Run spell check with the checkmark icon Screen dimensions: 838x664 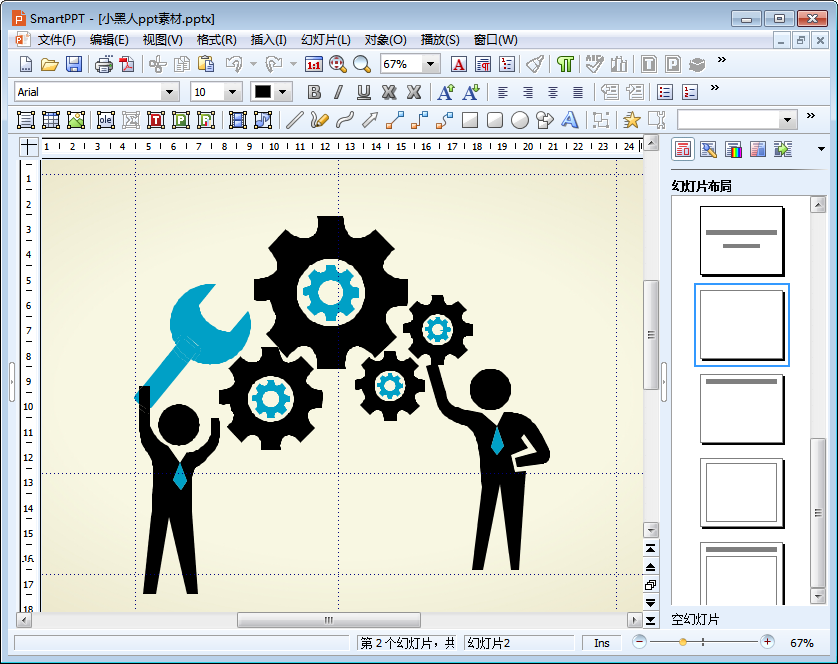point(594,64)
